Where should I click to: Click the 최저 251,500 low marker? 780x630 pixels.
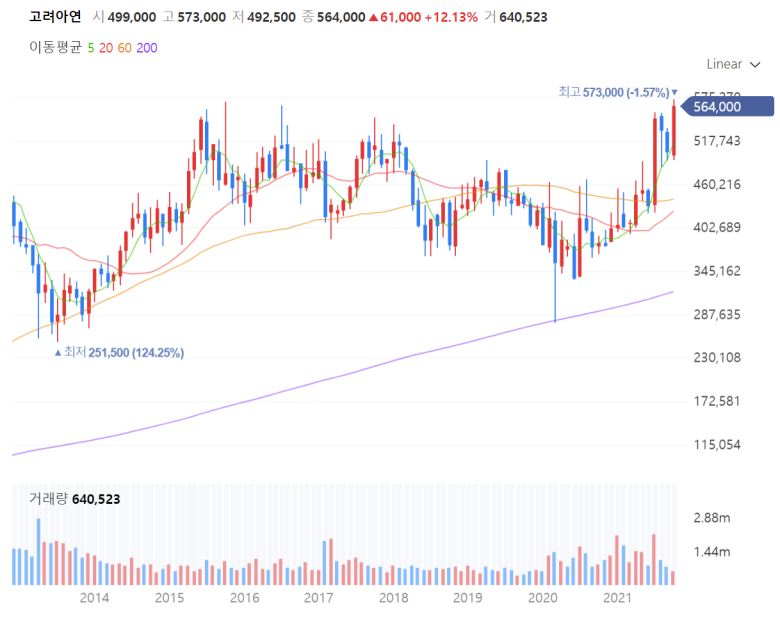[x=124, y=353]
